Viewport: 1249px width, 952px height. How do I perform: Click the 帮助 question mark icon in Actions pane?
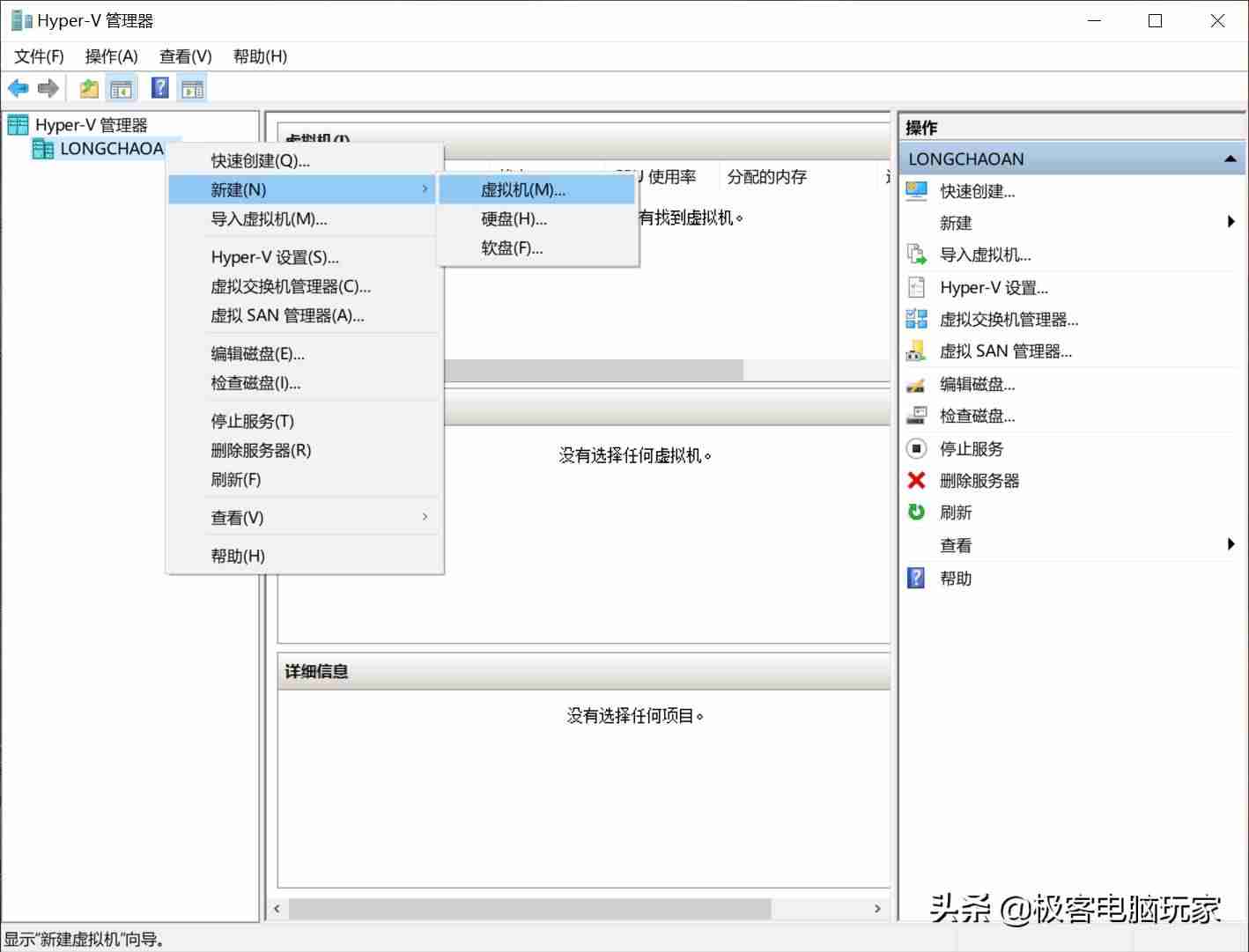click(917, 578)
